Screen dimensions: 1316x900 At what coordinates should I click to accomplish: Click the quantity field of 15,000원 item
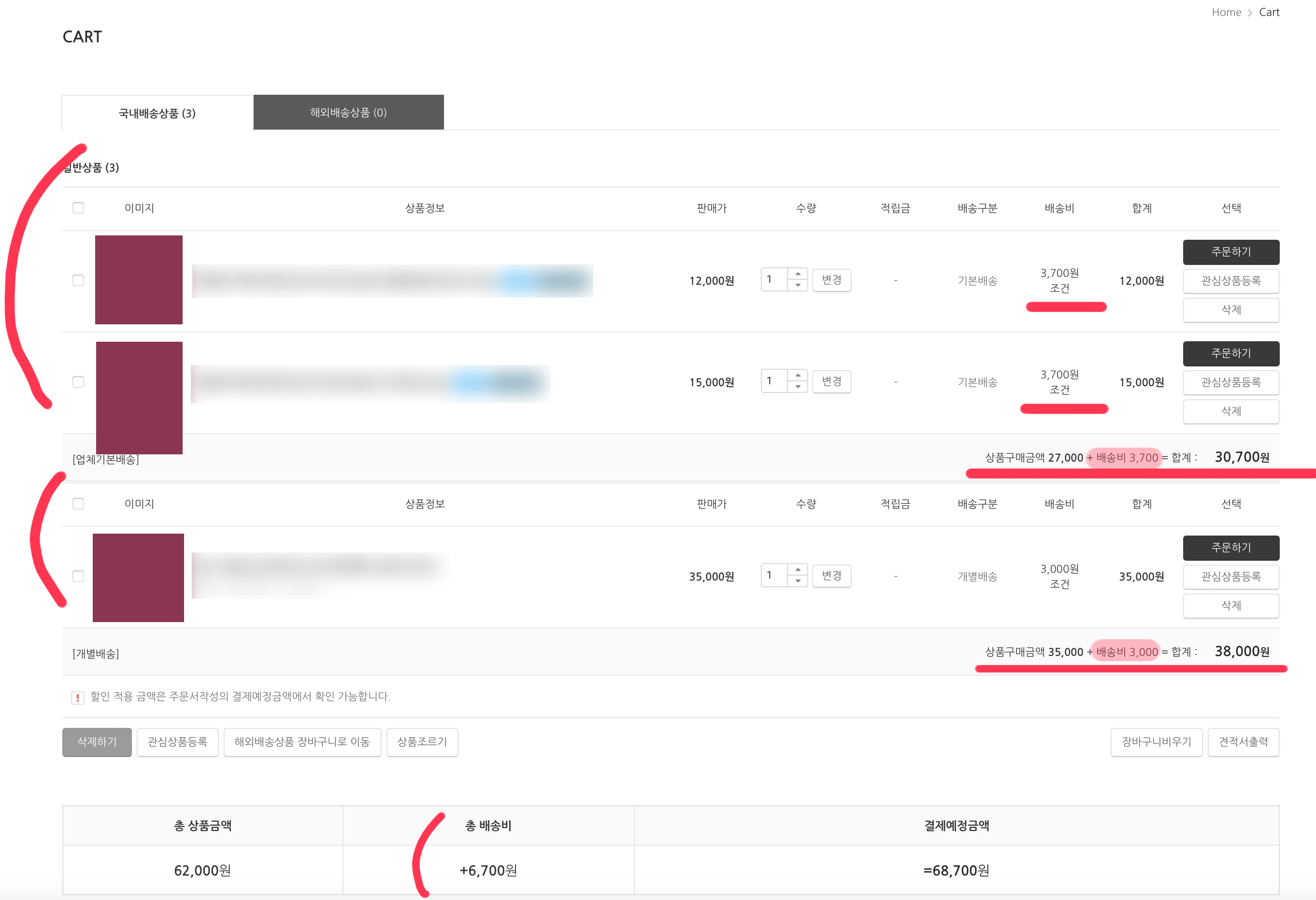pyautogui.click(x=773, y=380)
